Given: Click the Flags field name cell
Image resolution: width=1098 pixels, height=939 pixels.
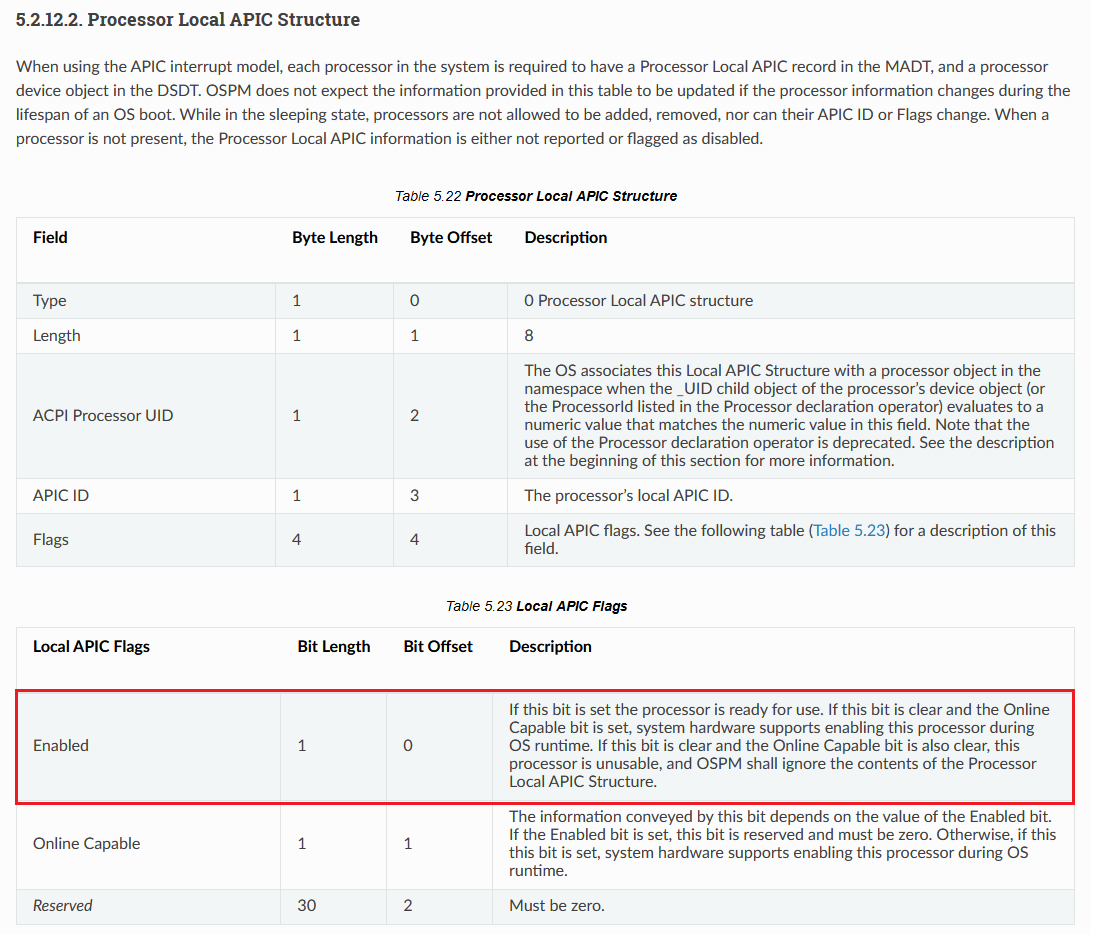Looking at the screenshot, I should tap(51, 540).
